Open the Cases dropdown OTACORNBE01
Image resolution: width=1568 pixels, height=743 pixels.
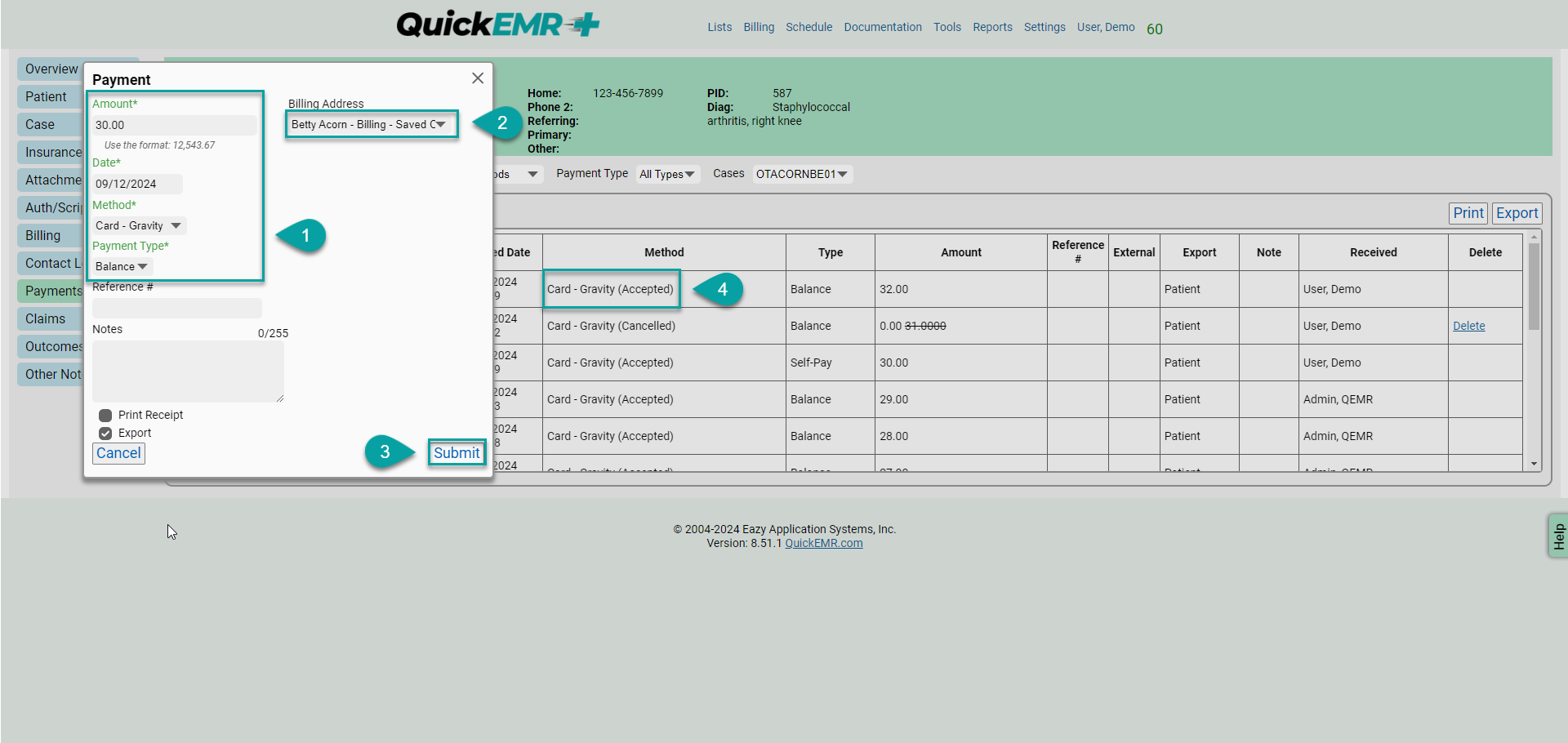point(803,174)
